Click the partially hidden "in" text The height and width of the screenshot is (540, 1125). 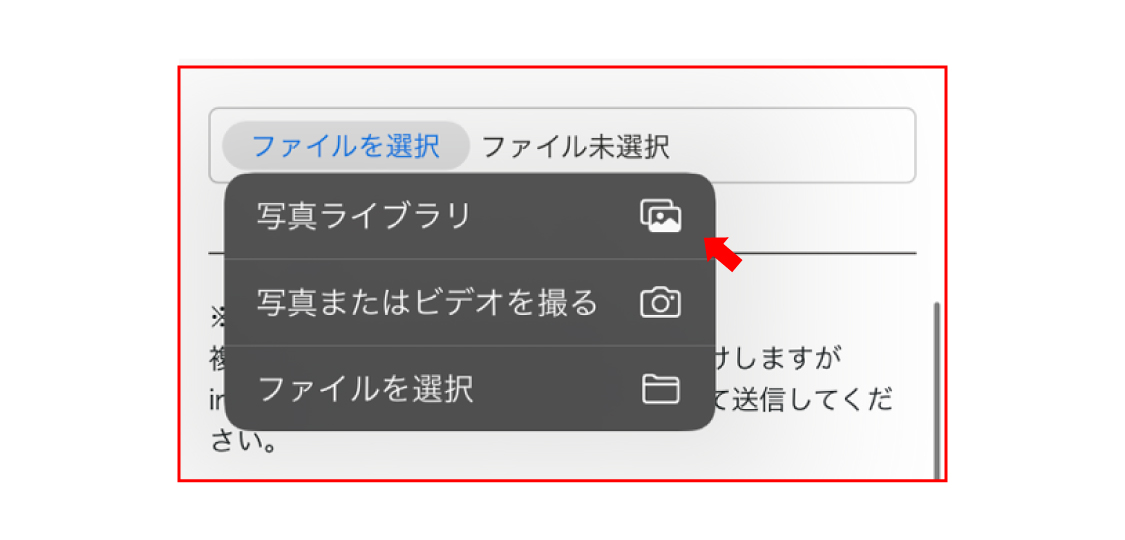pos(217,400)
